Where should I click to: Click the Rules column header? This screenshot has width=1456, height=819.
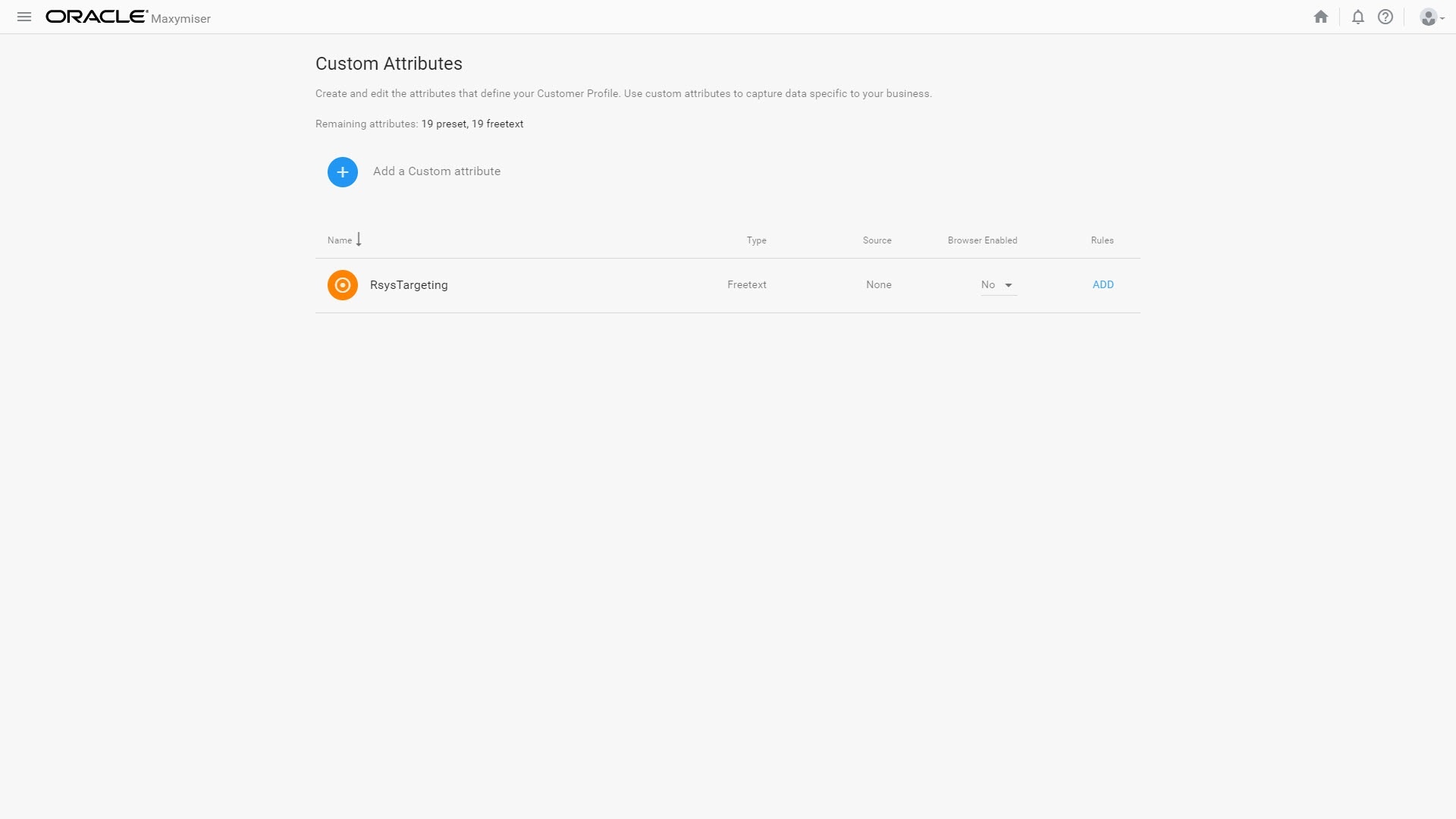(1102, 240)
